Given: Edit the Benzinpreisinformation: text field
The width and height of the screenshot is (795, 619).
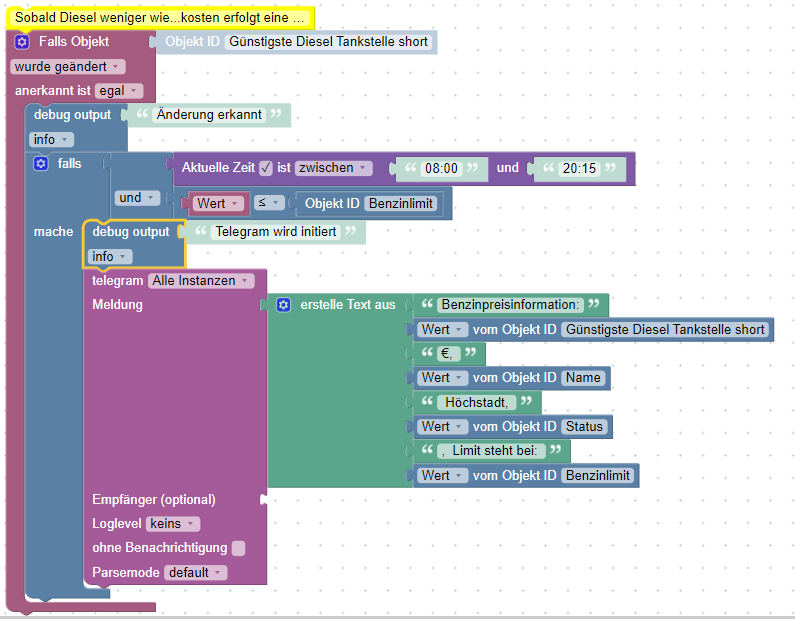Looking at the screenshot, I should [510, 305].
